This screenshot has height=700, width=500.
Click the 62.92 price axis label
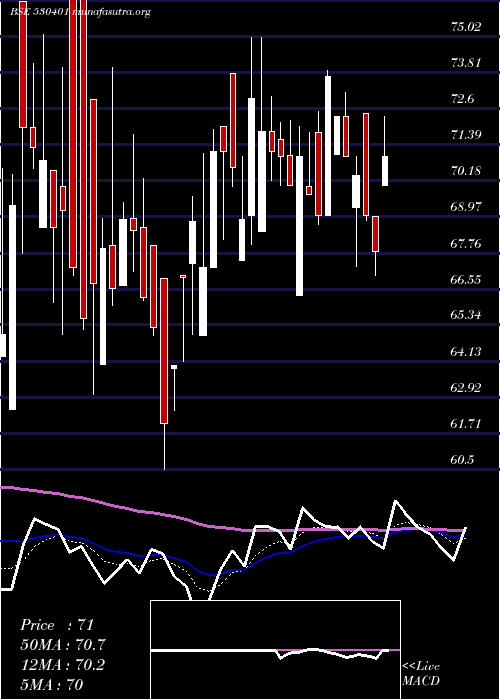click(466, 388)
